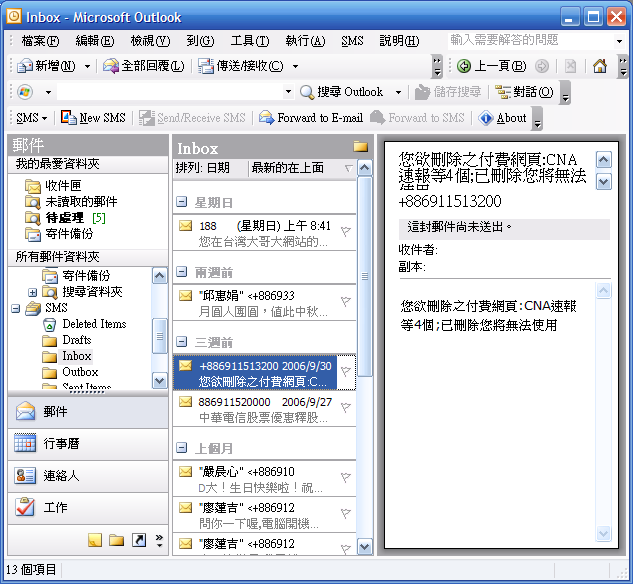Click 傳送/接收 send receive icon

click(x=206, y=66)
